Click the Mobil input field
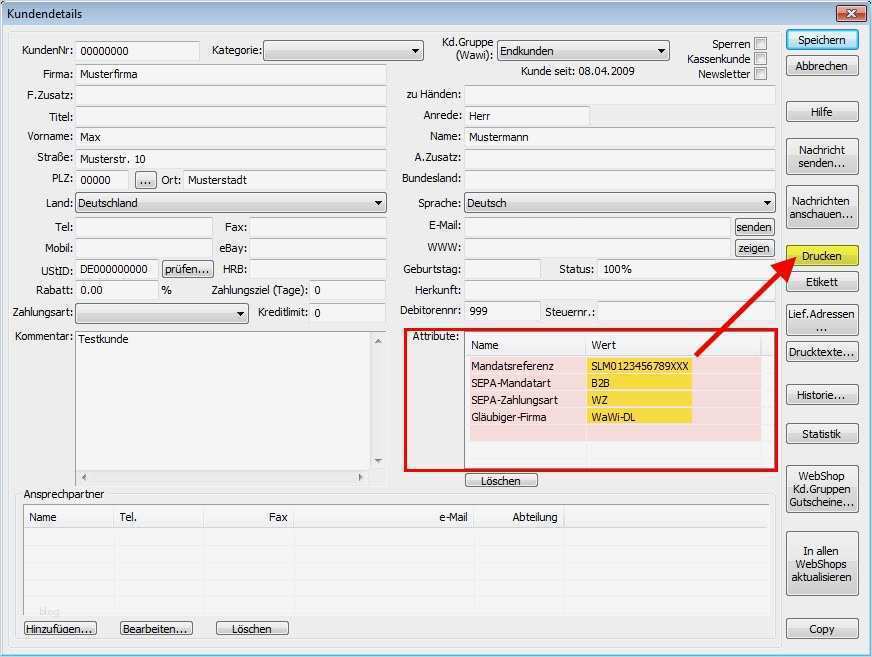This screenshot has height=657, width=872. point(144,248)
